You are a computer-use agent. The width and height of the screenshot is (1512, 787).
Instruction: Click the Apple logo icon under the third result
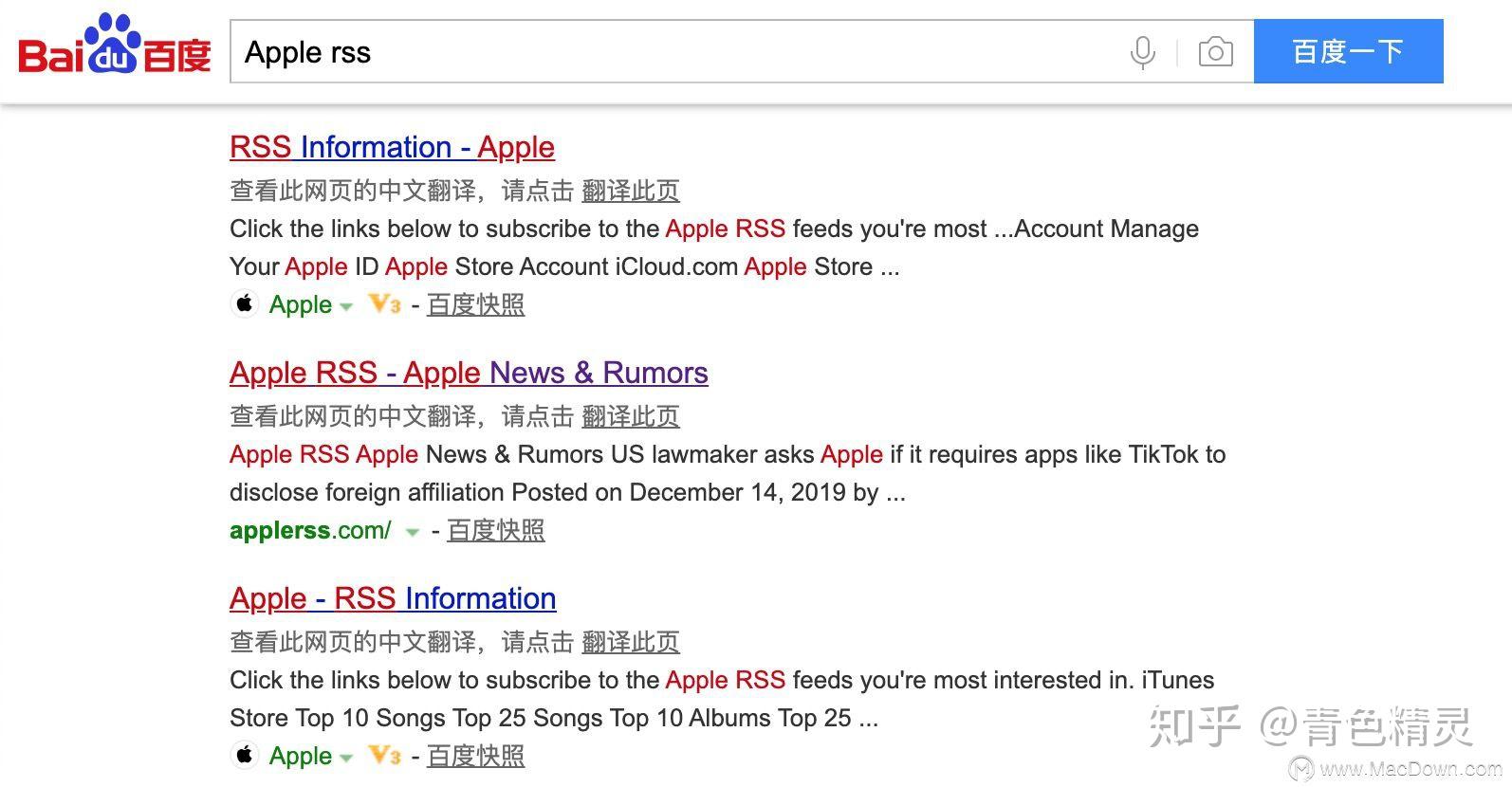245,755
